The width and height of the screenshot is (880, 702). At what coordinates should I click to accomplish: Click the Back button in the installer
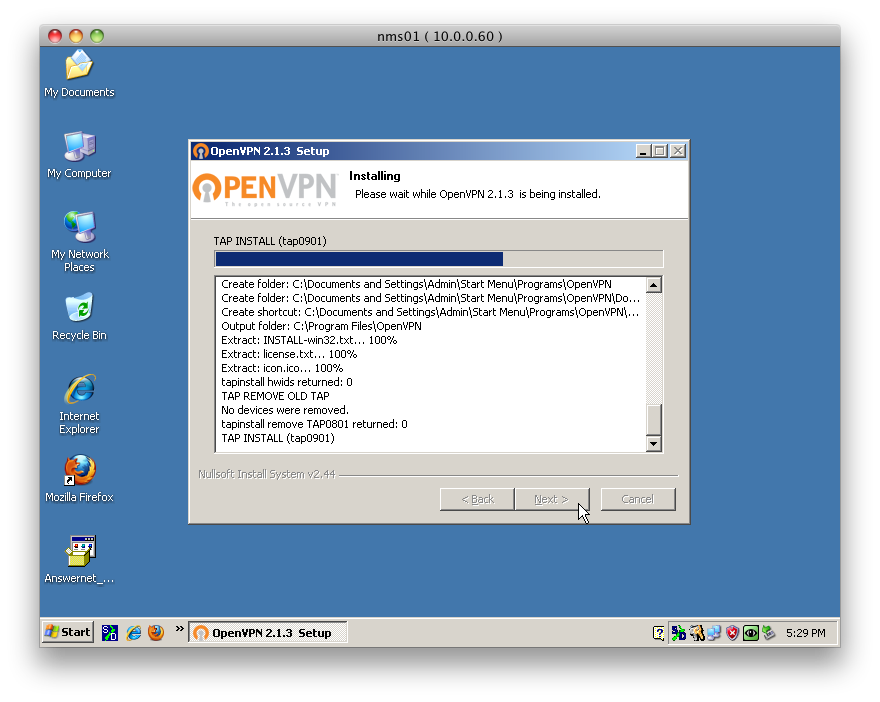[x=477, y=499]
